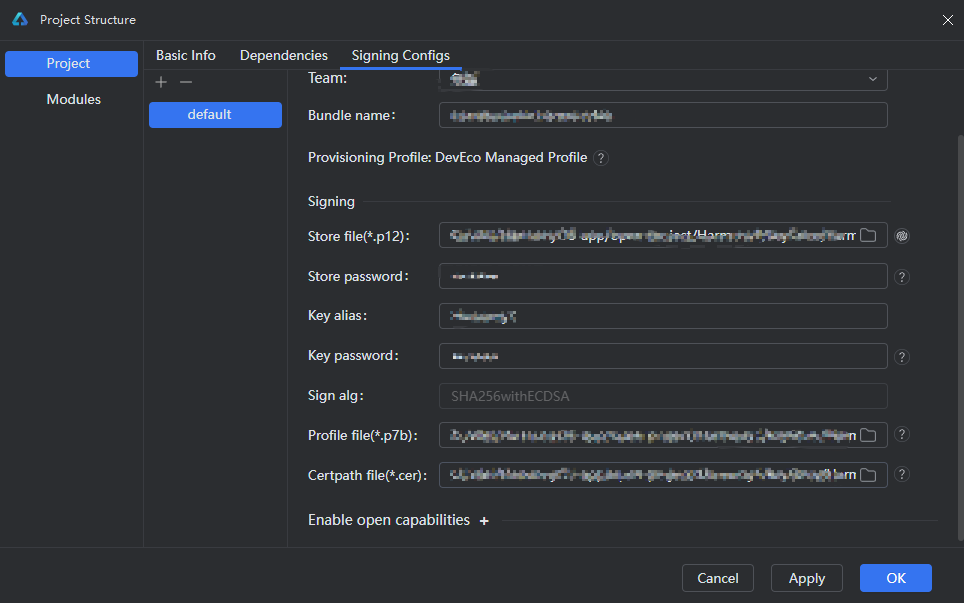The height and width of the screenshot is (603, 964).
Task: Browse for the Certpath file (*.cer) folder
Action: 868,475
